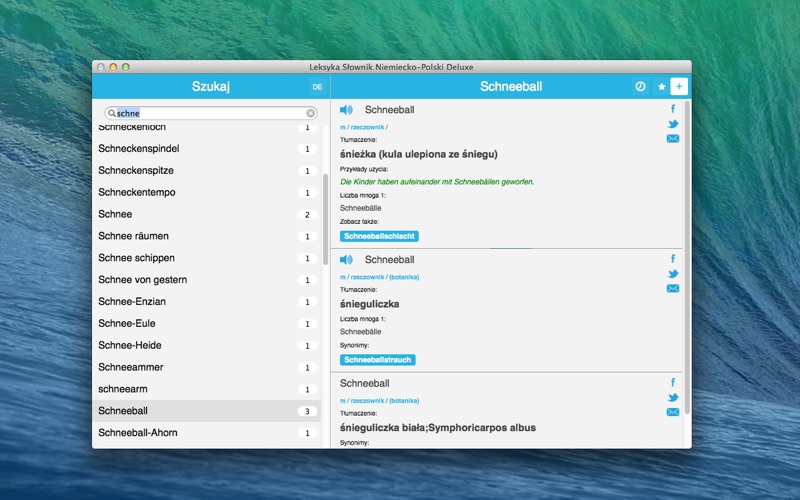Screen dimensions: 800x500
Task: Click the word list scrollbar thumb
Action: [x=326, y=219]
